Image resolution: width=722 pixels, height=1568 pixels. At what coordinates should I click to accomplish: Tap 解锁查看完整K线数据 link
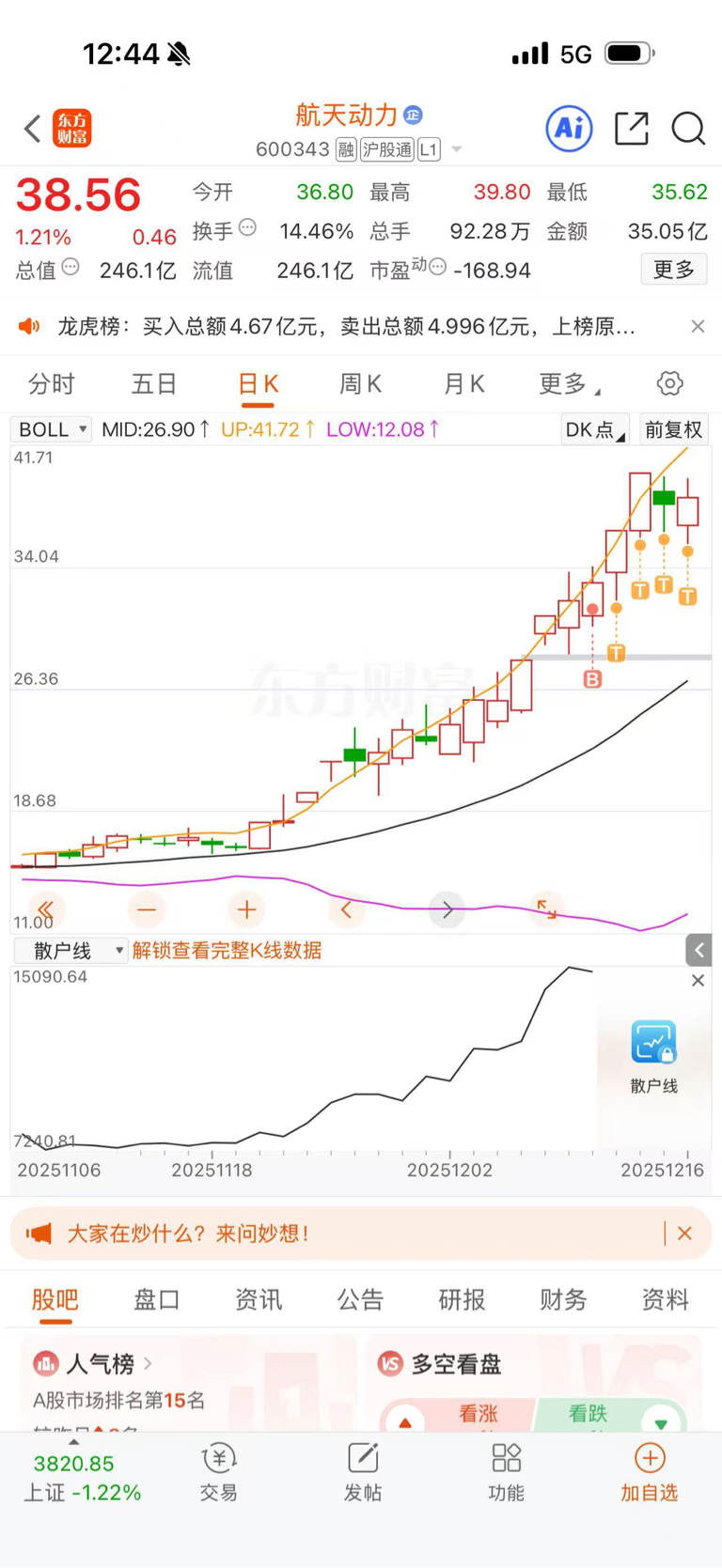tap(227, 950)
